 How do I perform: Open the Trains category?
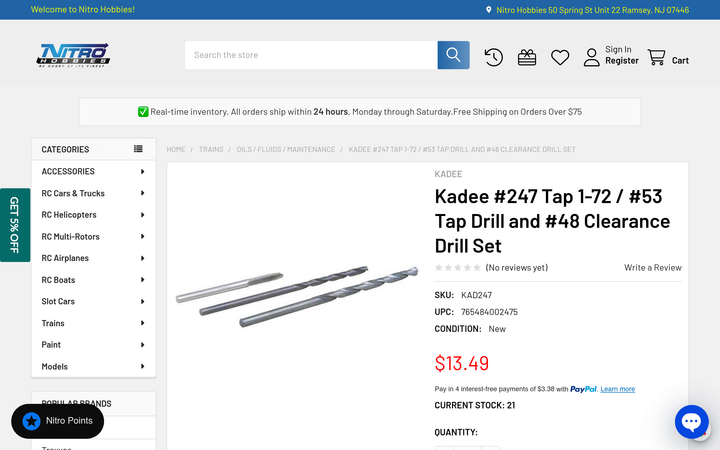click(x=53, y=323)
